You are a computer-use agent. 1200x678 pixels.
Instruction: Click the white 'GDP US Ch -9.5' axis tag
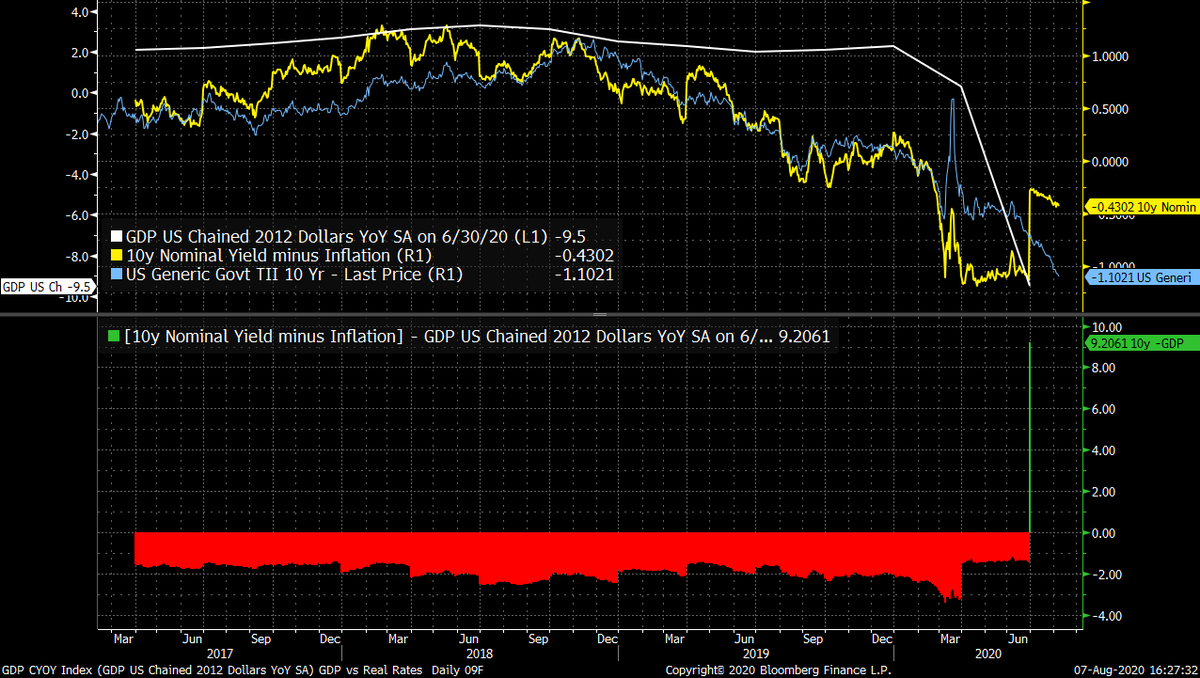[47, 286]
